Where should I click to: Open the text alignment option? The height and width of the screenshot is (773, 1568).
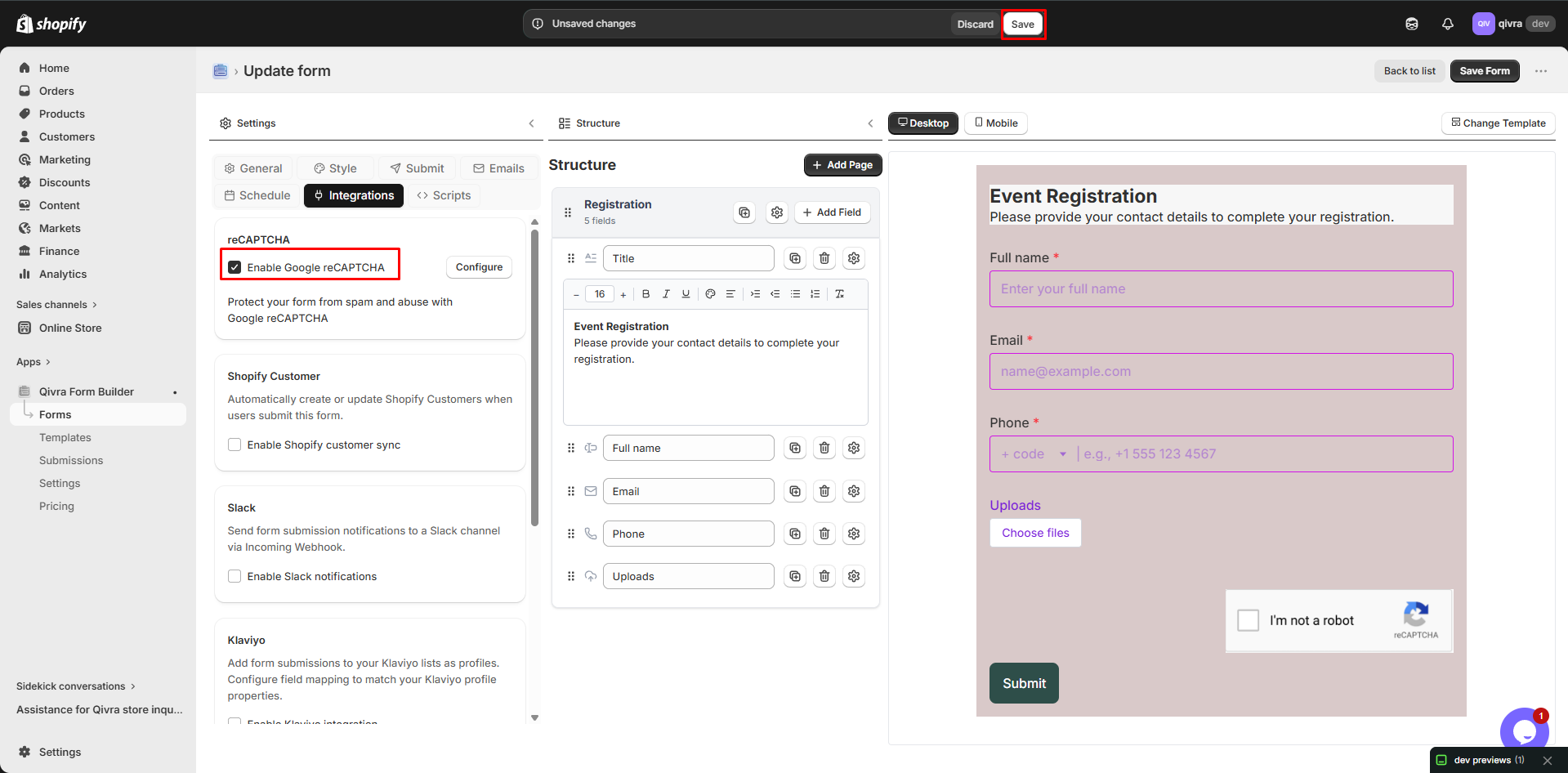[730, 294]
